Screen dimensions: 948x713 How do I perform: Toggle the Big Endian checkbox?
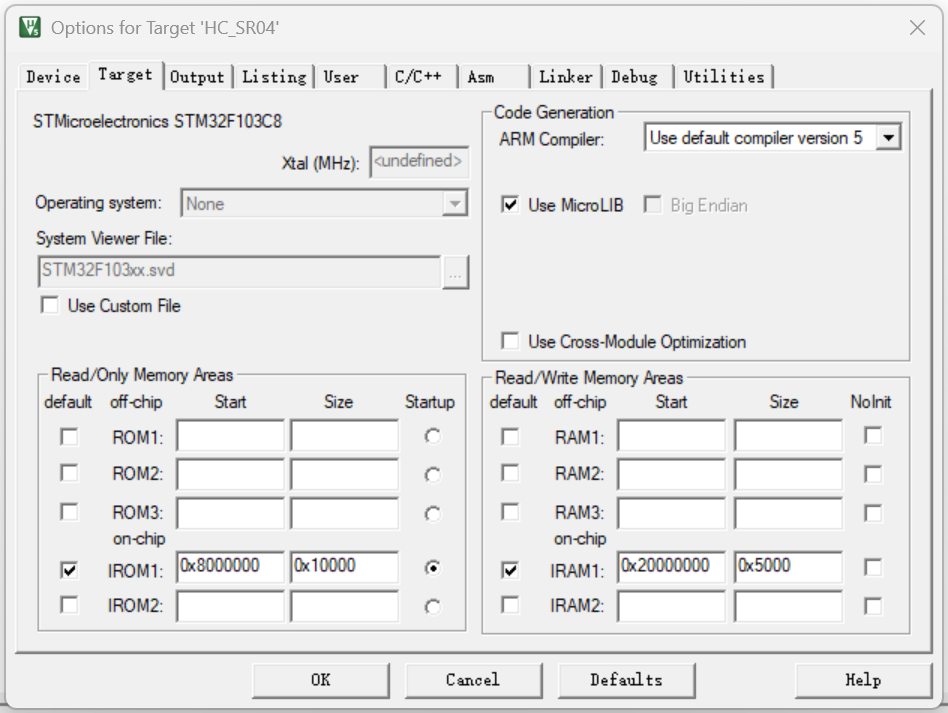652,204
